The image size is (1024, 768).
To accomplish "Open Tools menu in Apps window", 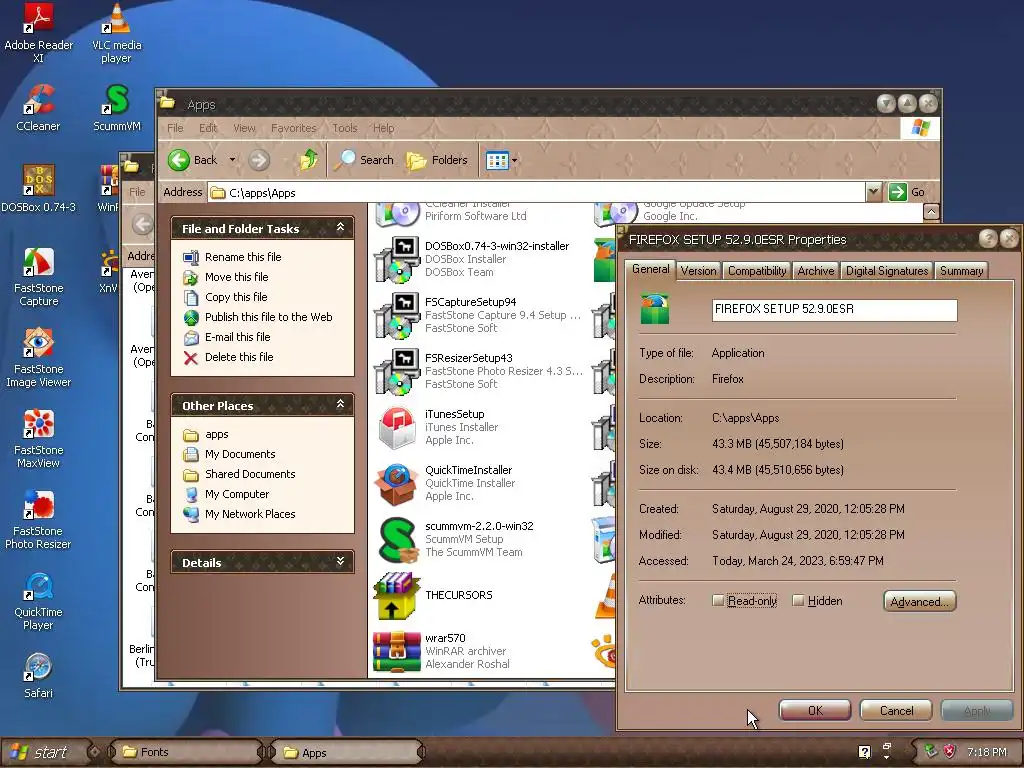I will (x=345, y=128).
